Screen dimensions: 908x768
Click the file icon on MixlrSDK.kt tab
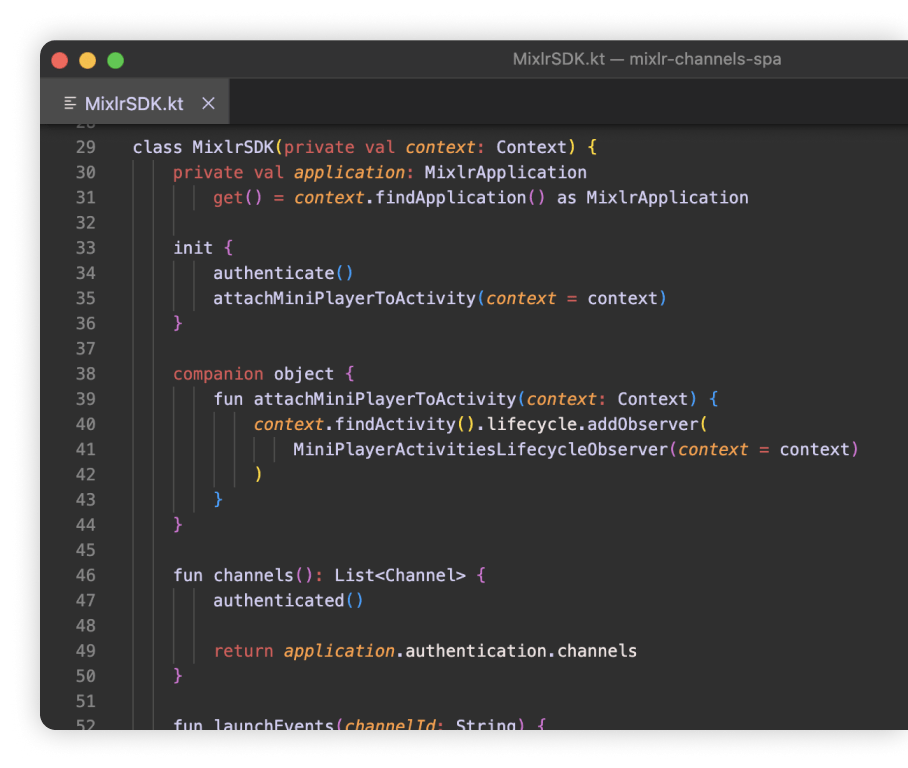coord(70,104)
